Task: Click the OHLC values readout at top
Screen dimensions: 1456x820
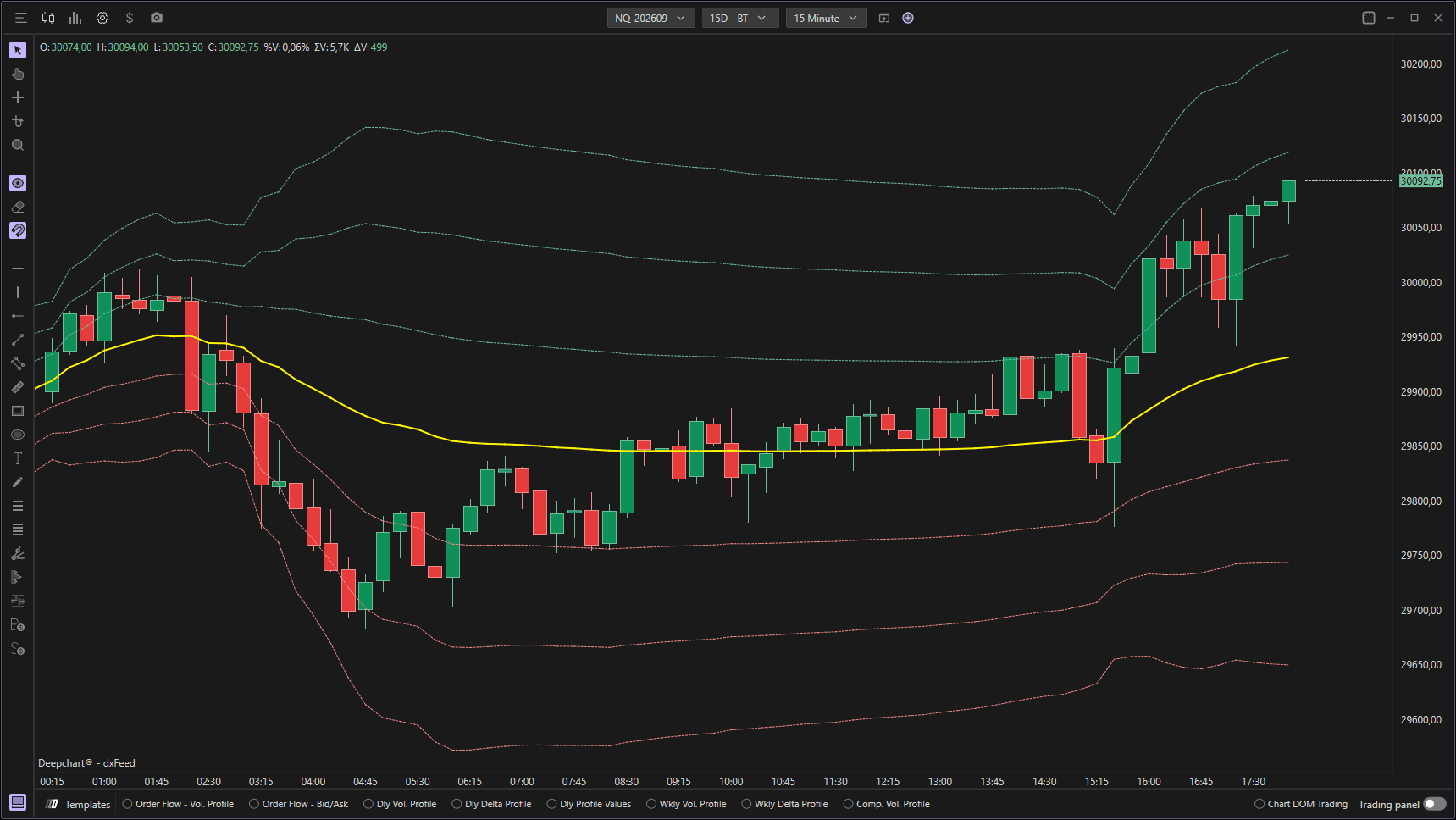Action: click(213, 47)
